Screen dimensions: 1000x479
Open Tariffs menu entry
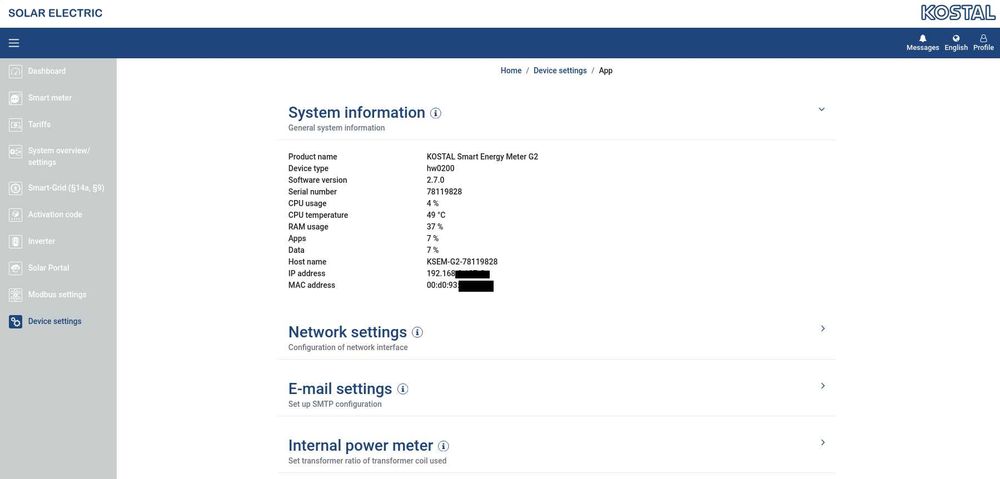[39, 125]
